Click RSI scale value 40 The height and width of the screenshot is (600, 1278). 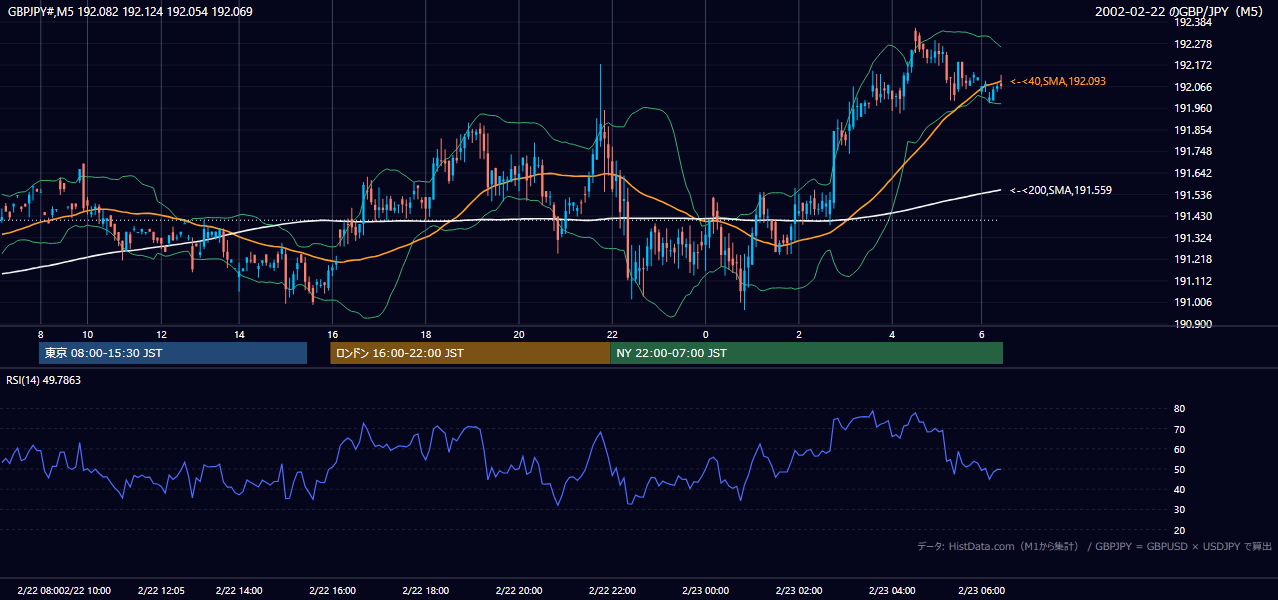[1180, 490]
